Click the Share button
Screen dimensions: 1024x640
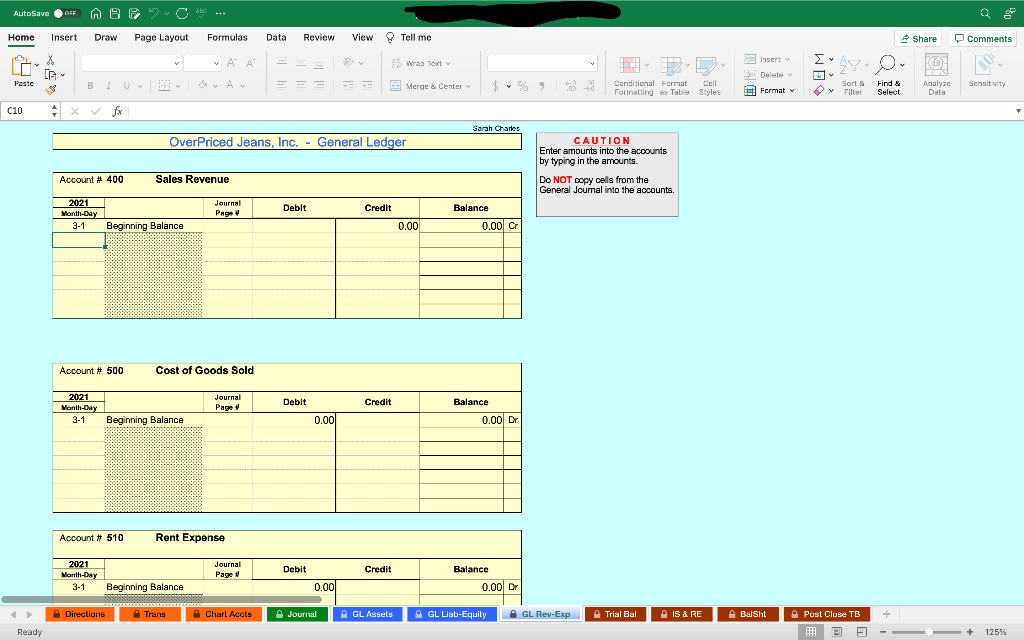pyautogui.click(x=918, y=39)
